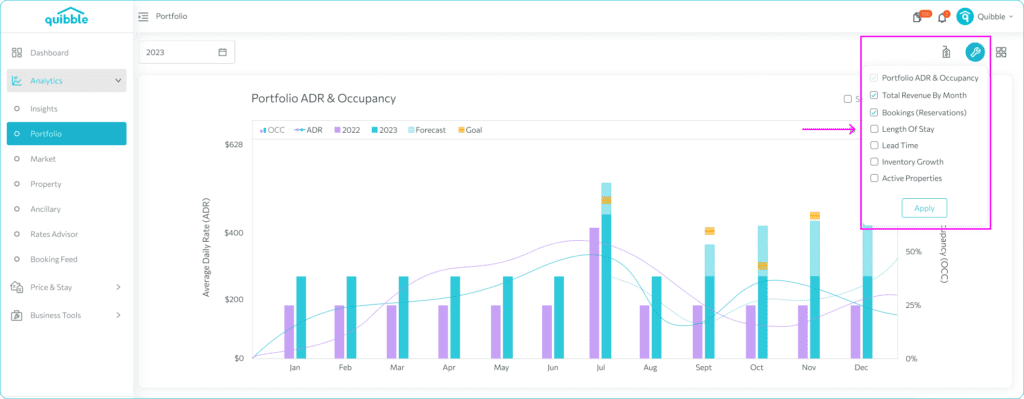Select Portfolio in sidebar
This screenshot has height=399, width=1024.
click(67, 133)
